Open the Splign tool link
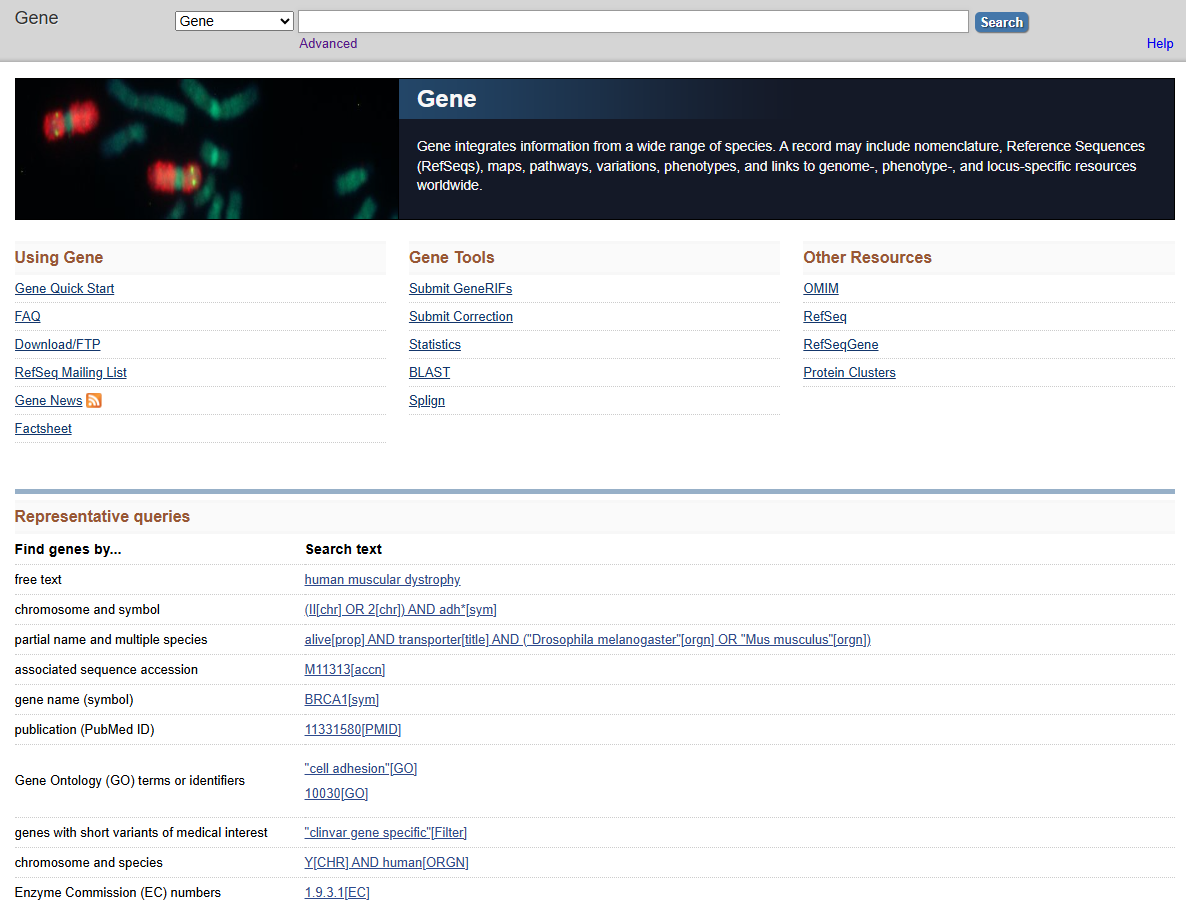Screen dimensions: 1186x906 click(427, 401)
